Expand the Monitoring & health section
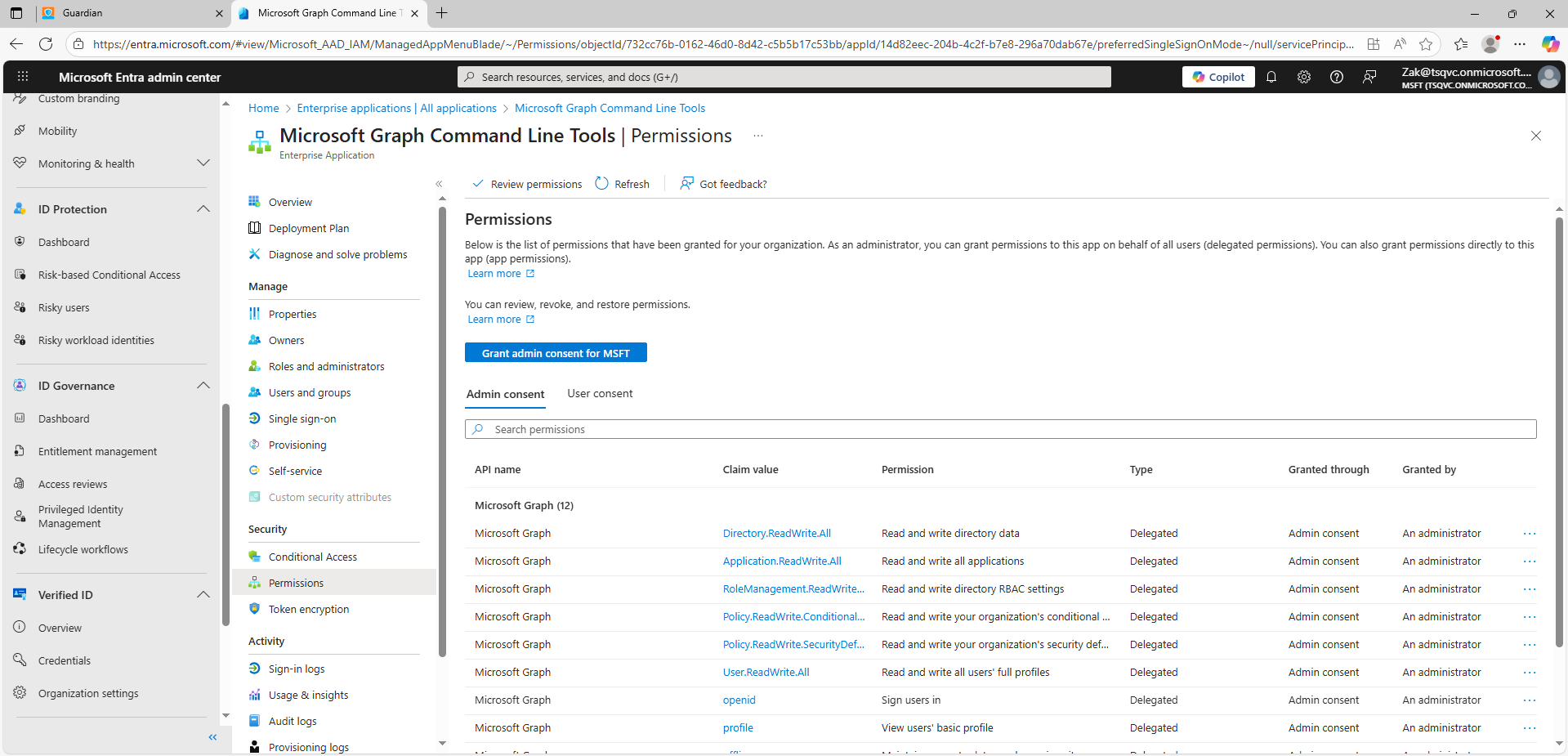The width and height of the screenshot is (1568, 756). tap(203, 163)
